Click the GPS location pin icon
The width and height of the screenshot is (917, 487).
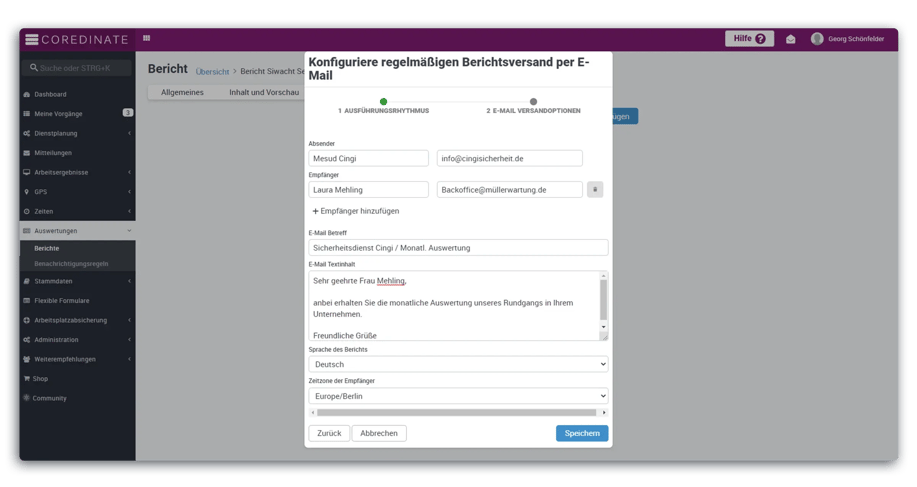[27, 192]
